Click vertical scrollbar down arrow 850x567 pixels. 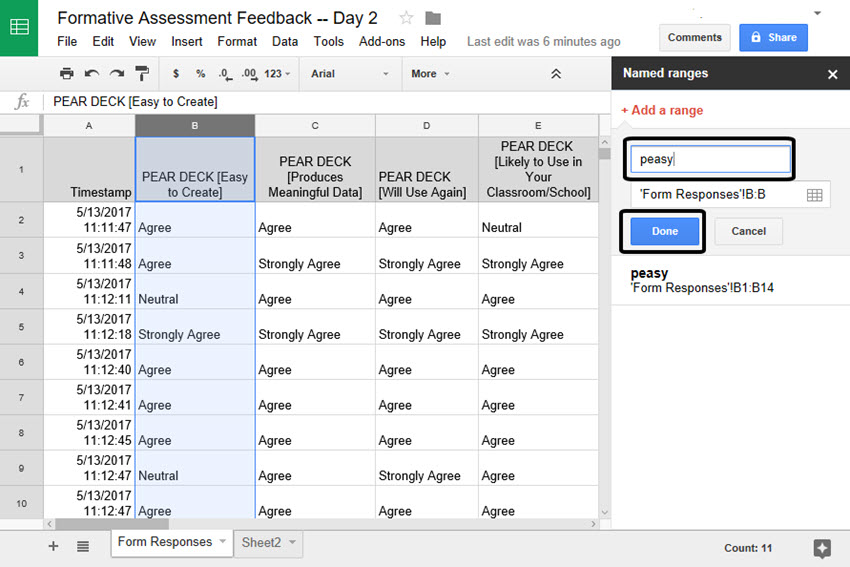(x=604, y=512)
